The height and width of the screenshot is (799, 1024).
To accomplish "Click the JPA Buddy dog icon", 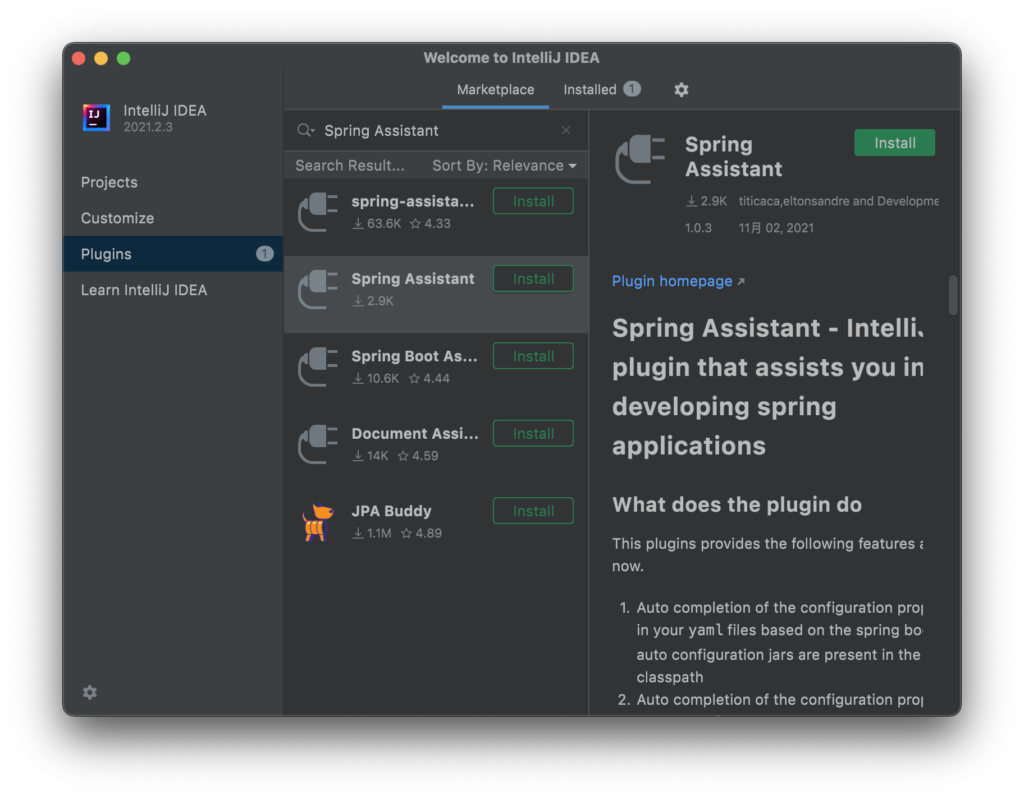I will 317,521.
